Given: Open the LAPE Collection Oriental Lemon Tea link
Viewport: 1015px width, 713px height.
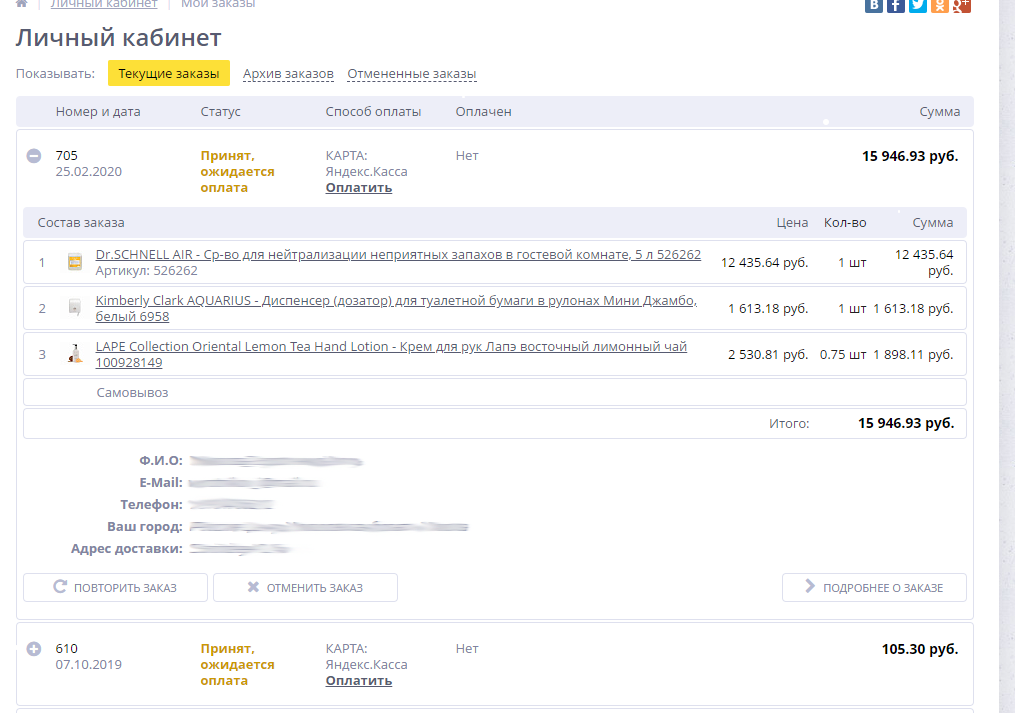Looking at the screenshot, I should (391, 354).
